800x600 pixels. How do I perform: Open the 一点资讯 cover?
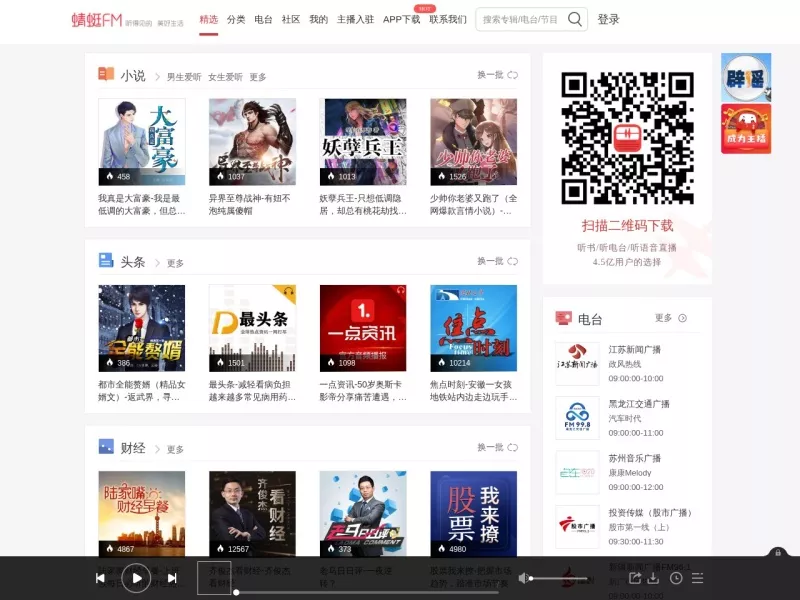point(363,328)
